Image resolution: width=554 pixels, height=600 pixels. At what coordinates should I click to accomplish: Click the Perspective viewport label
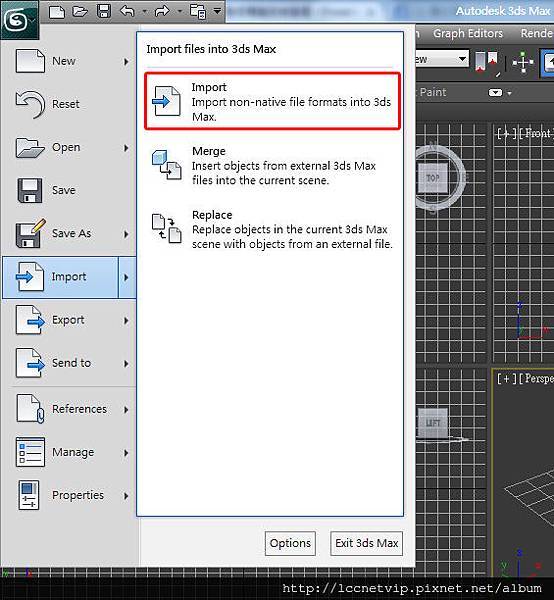537,378
